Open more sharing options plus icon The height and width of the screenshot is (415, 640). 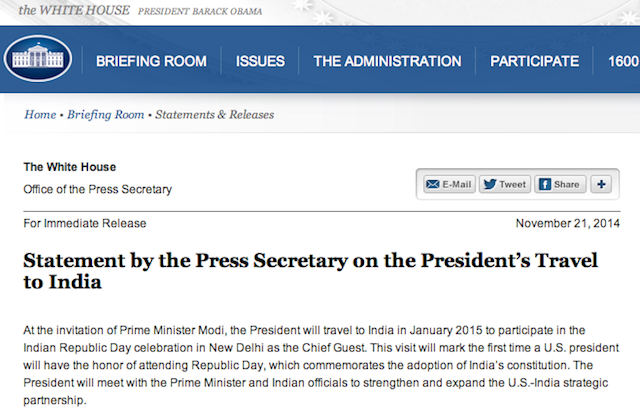coord(601,184)
